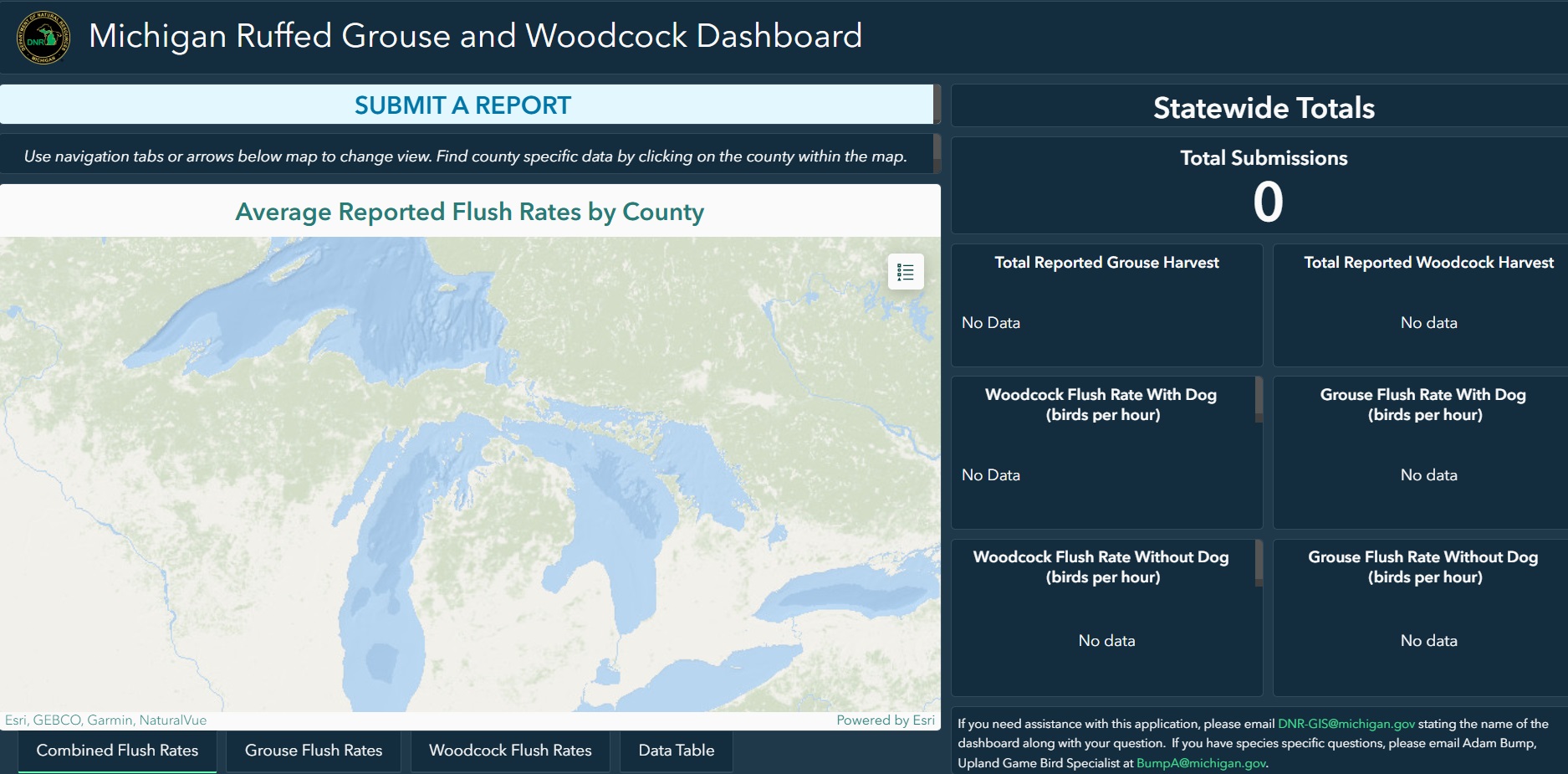
Task: Click Esri, GEBCO, Garmin attribution text
Action: click(x=105, y=720)
